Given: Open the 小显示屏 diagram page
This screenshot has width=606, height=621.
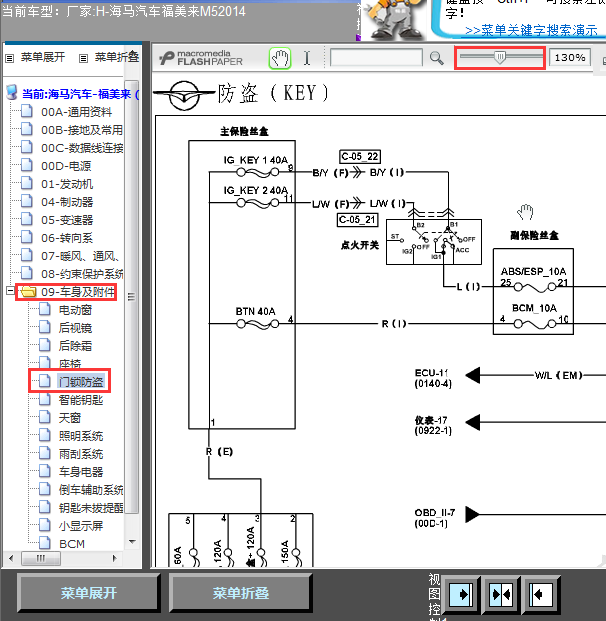Looking at the screenshot, I should 81,526.
